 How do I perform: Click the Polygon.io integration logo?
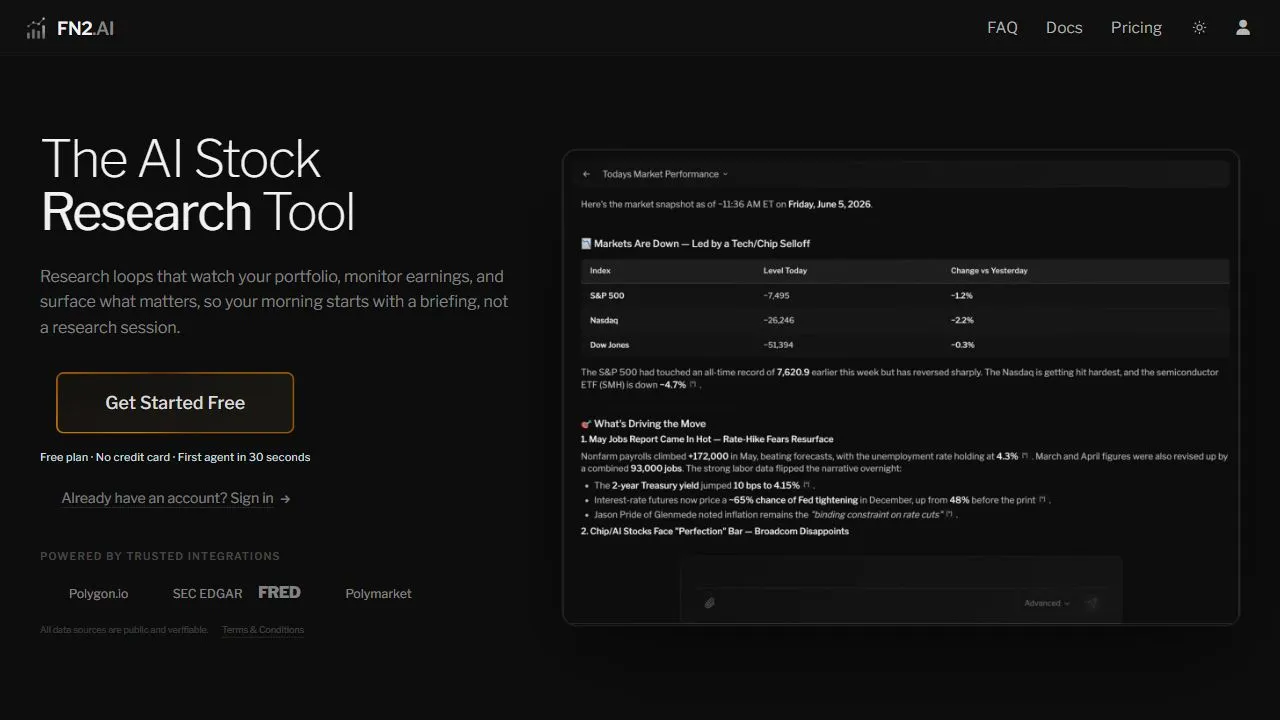coord(98,593)
